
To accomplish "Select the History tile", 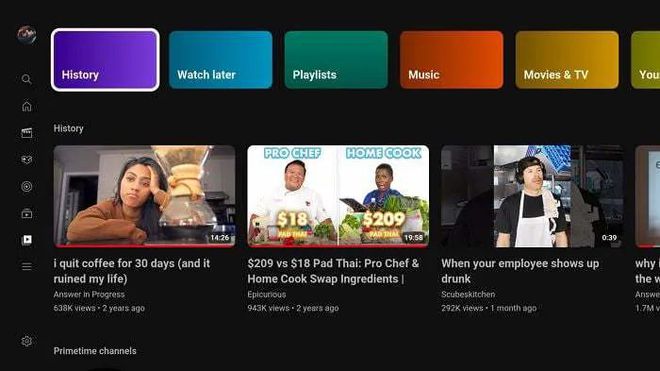I will point(105,60).
